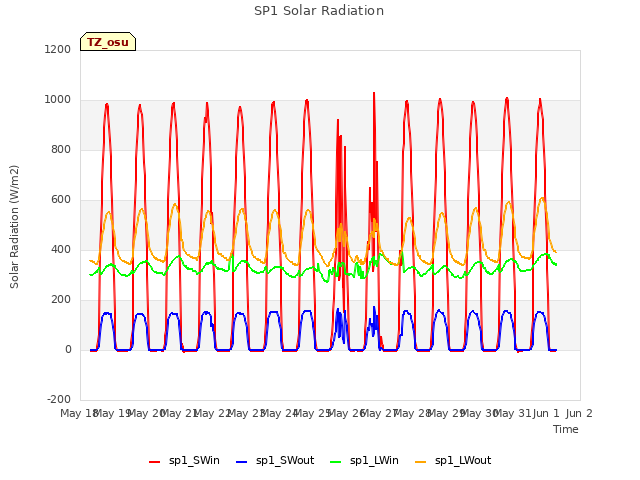This screenshot has width=640, height=480.
Task: Click the blue sp1_SWout legend color marker
Action: tap(242, 462)
